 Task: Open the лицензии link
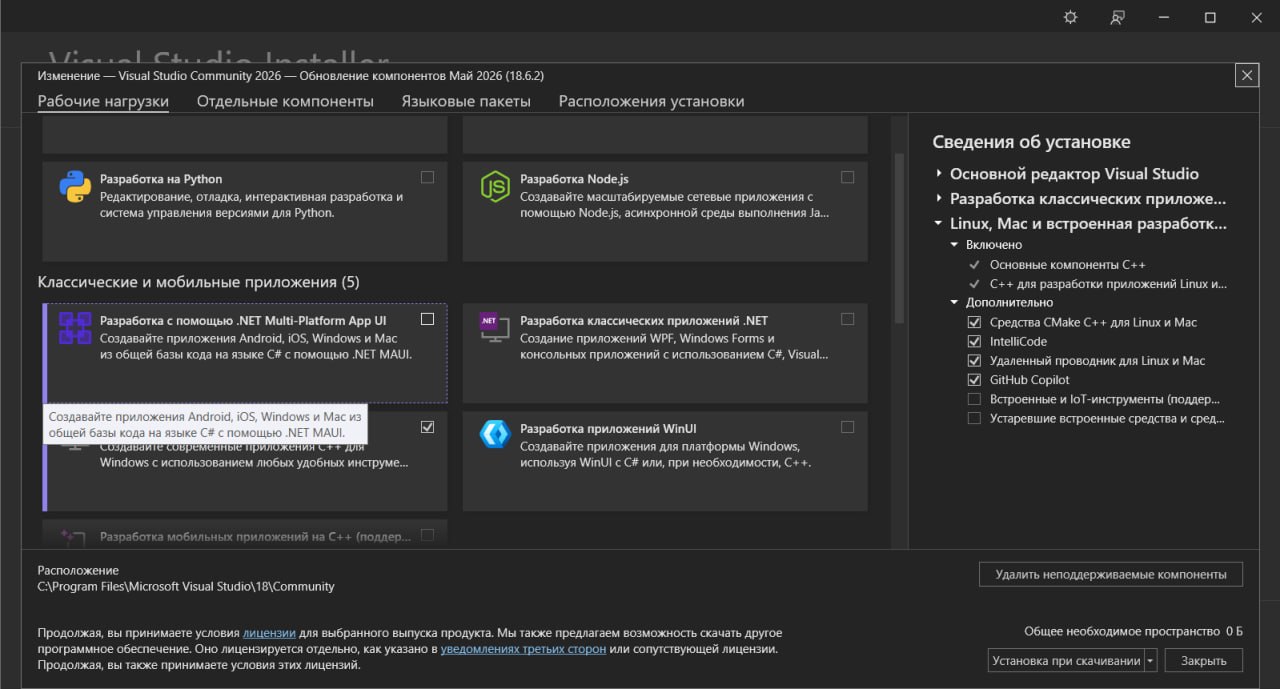pos(269,633)
